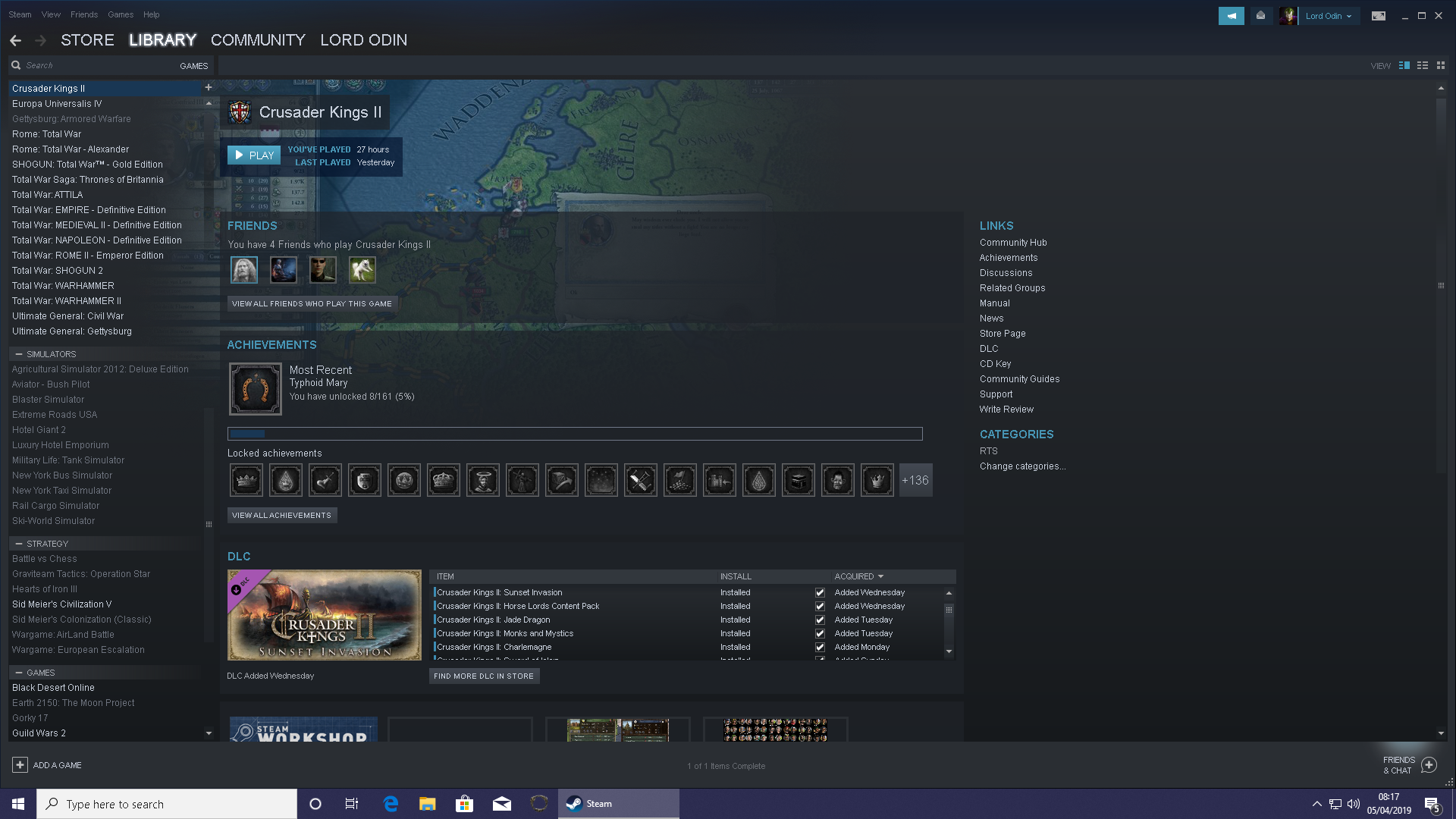Screen dimensions: 1456x819
Task: Click the Lord Odin profile avatar
Action: click(1288, 16)
